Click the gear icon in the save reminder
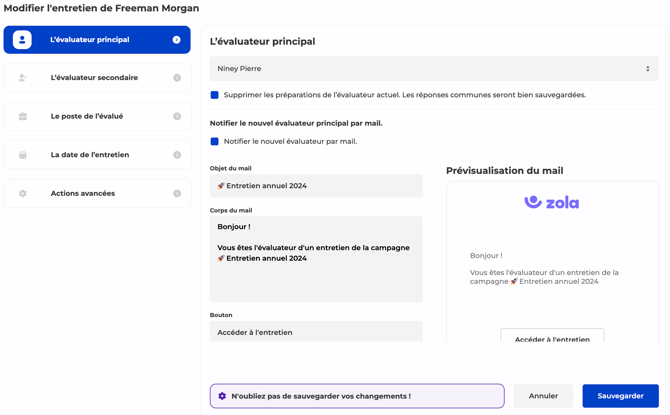The height and width of the screenshot is (415, 670). [x=222, y=396]
